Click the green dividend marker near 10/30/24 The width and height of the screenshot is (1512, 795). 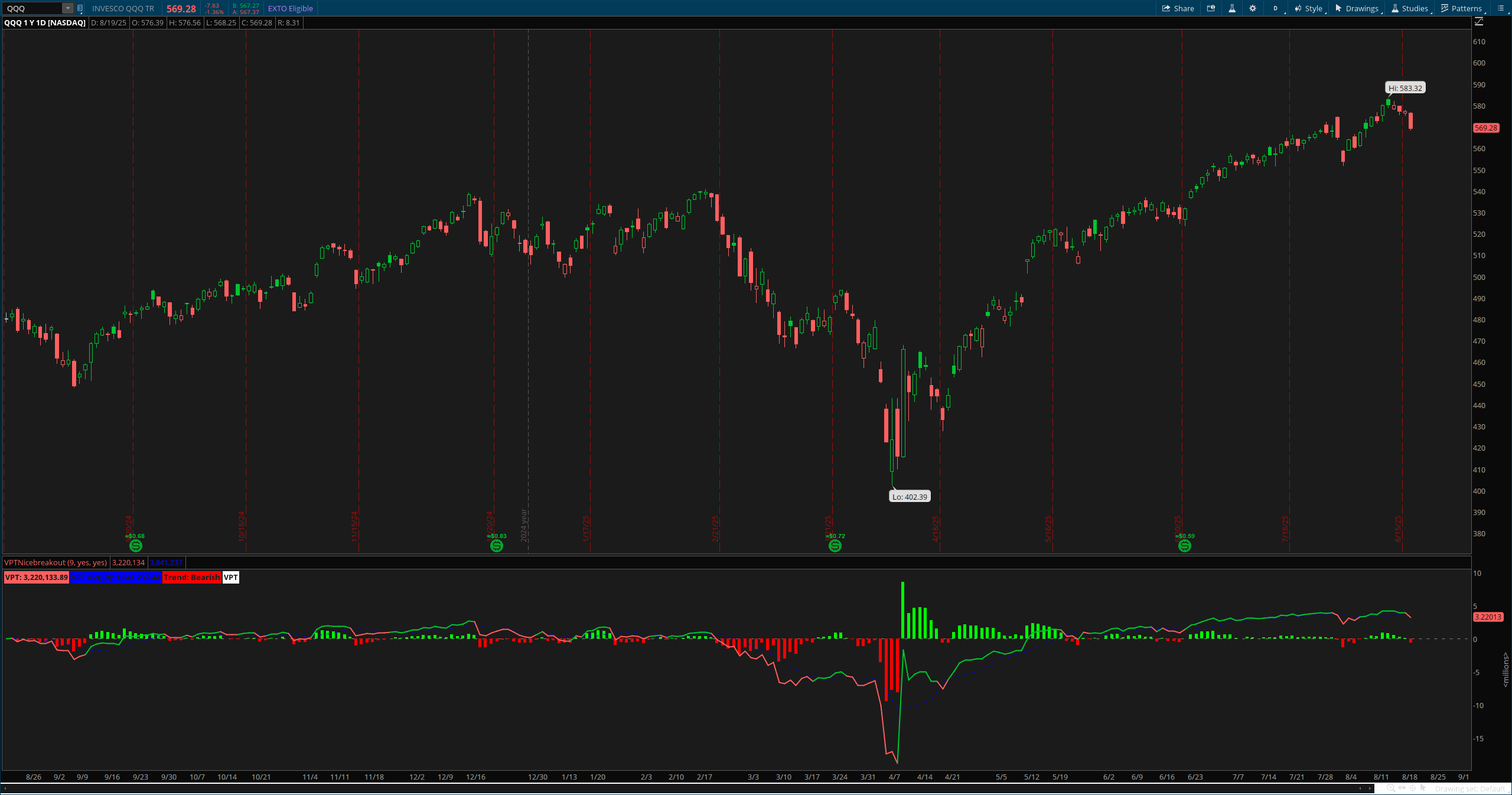(135, 546)
